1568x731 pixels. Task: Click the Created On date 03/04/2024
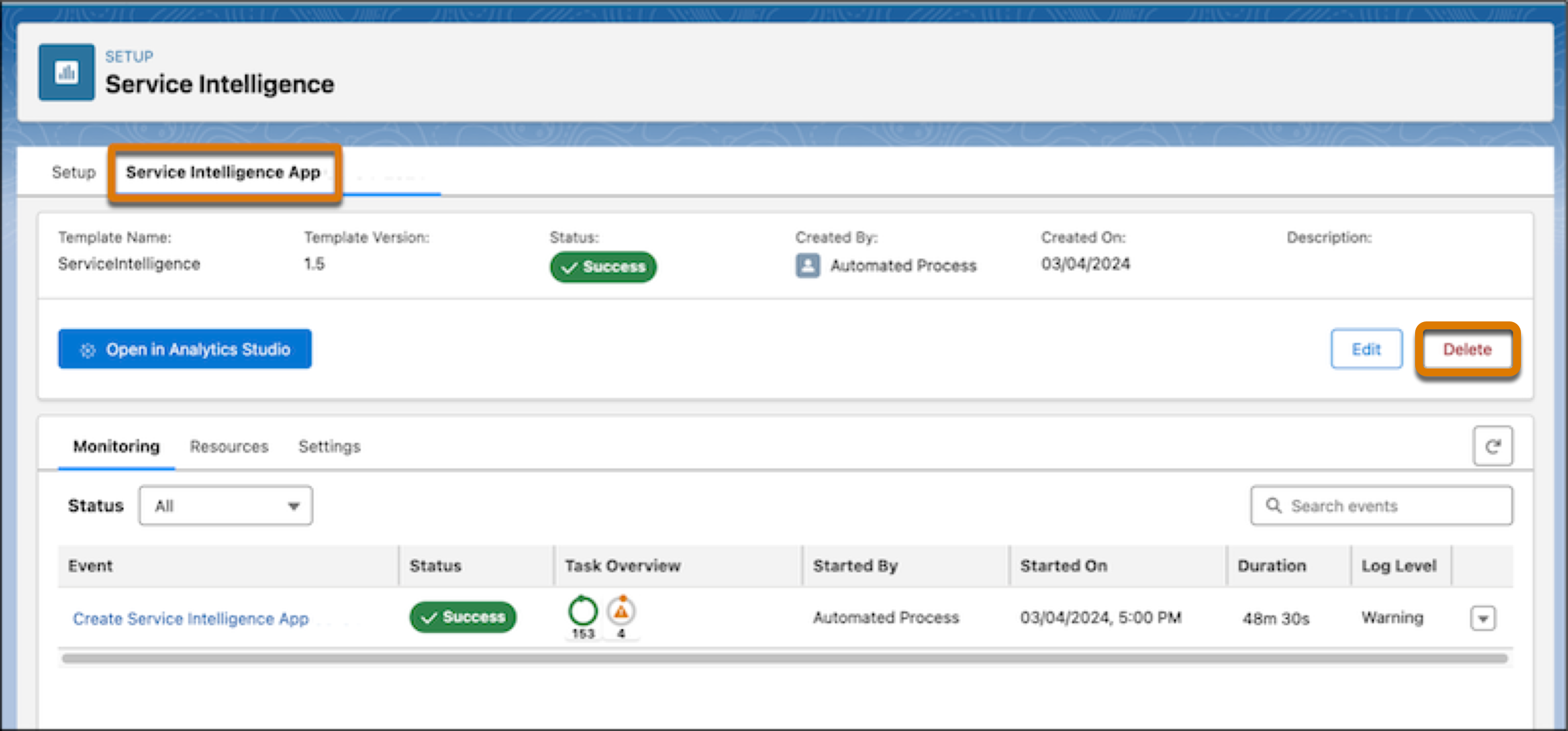(x=1085, y=264)
